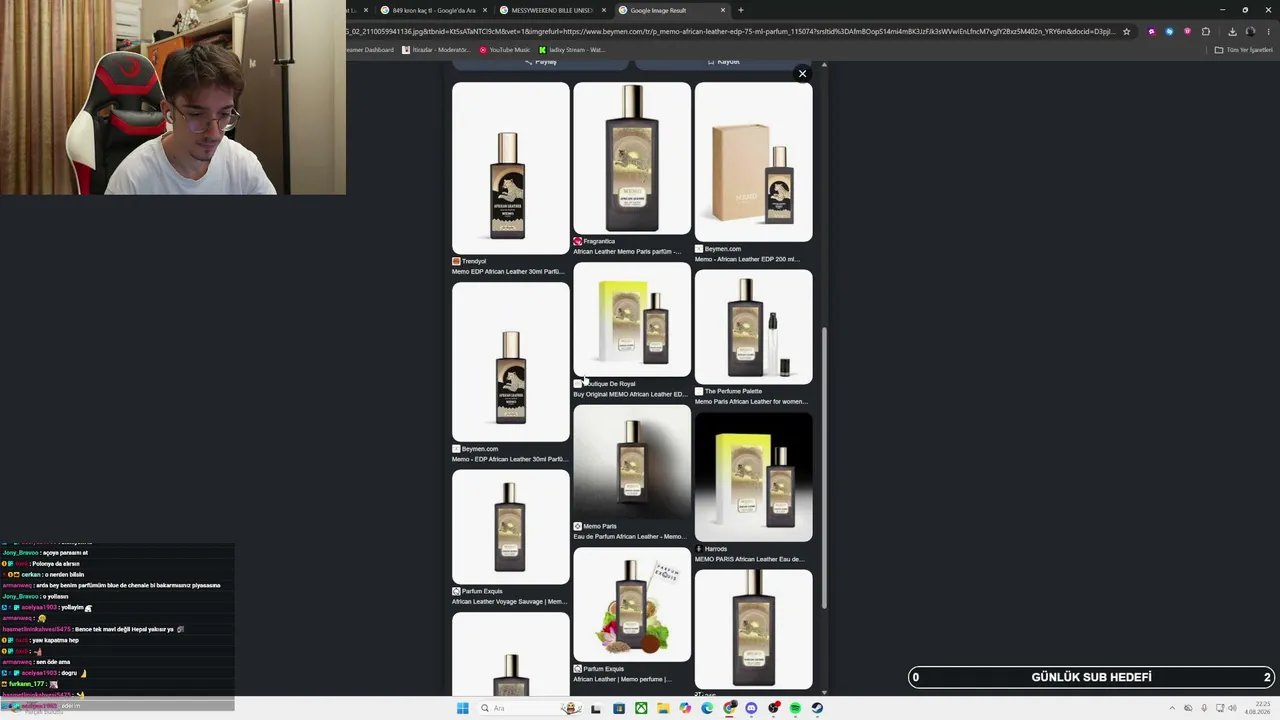This screenshot has height=720, width=1280.
Task: Open Discord from taskbar
Action: click(751, 708)
